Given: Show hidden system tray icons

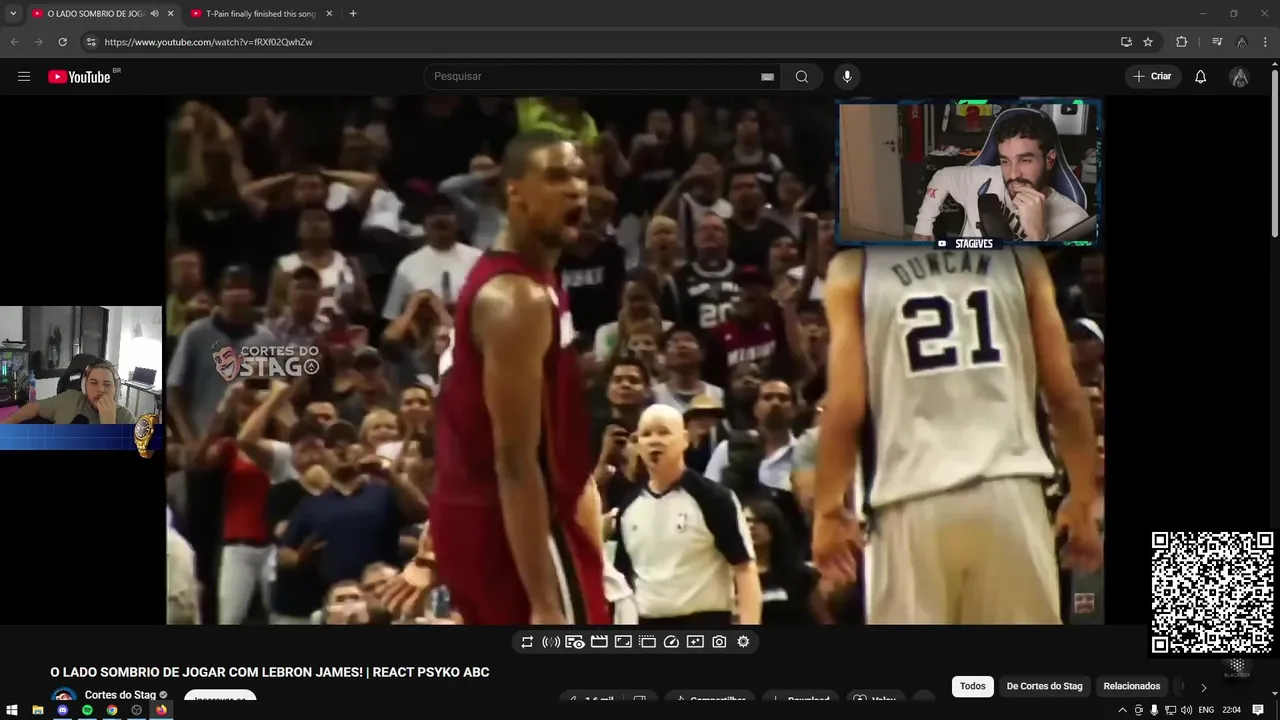Looking at the screenshot, I should (x=1122, y=710).
